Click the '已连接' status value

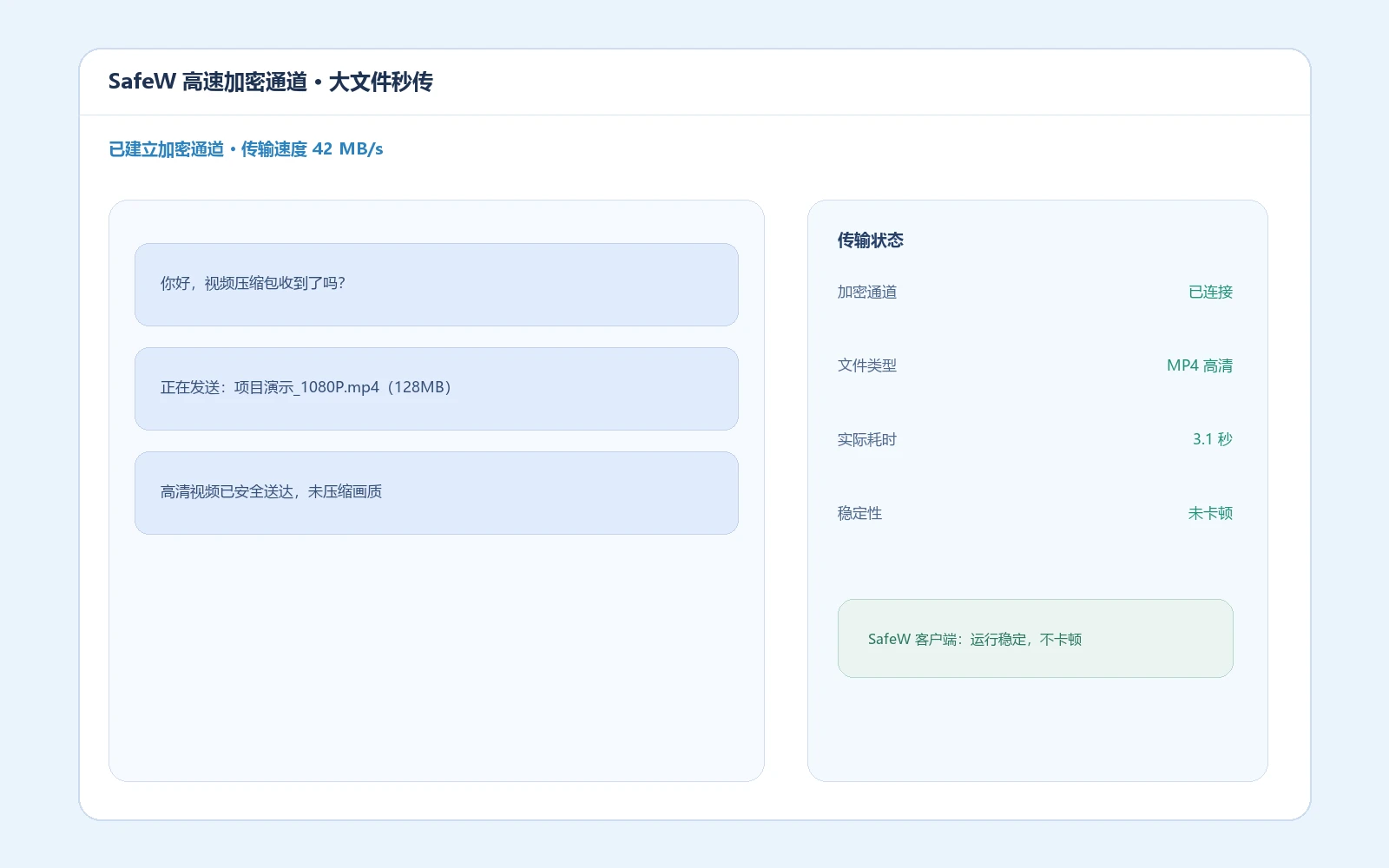1210,292
